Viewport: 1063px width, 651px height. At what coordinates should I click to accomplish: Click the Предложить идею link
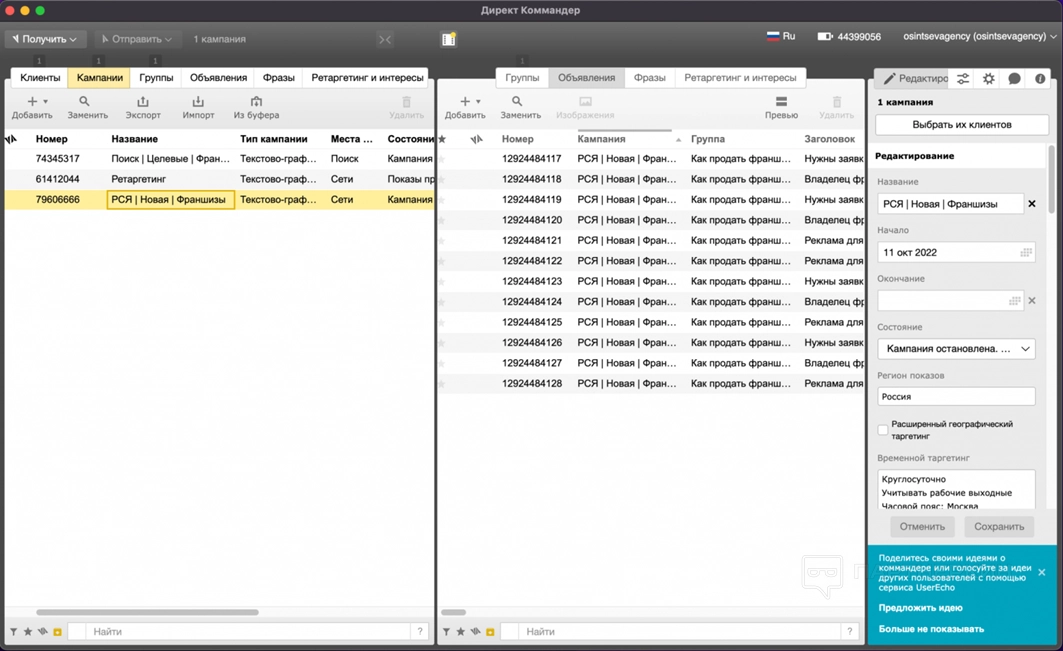[x=920, y=608]
